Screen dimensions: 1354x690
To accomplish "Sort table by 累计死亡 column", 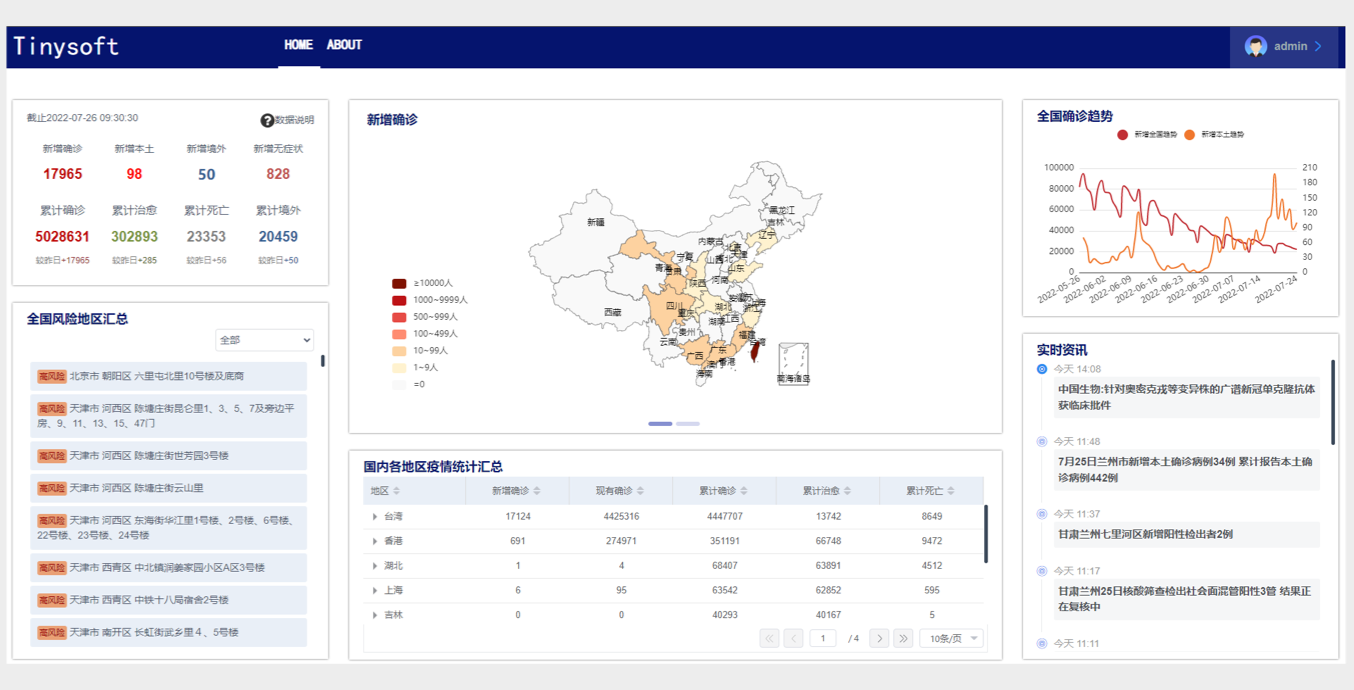I will [951, 491].
